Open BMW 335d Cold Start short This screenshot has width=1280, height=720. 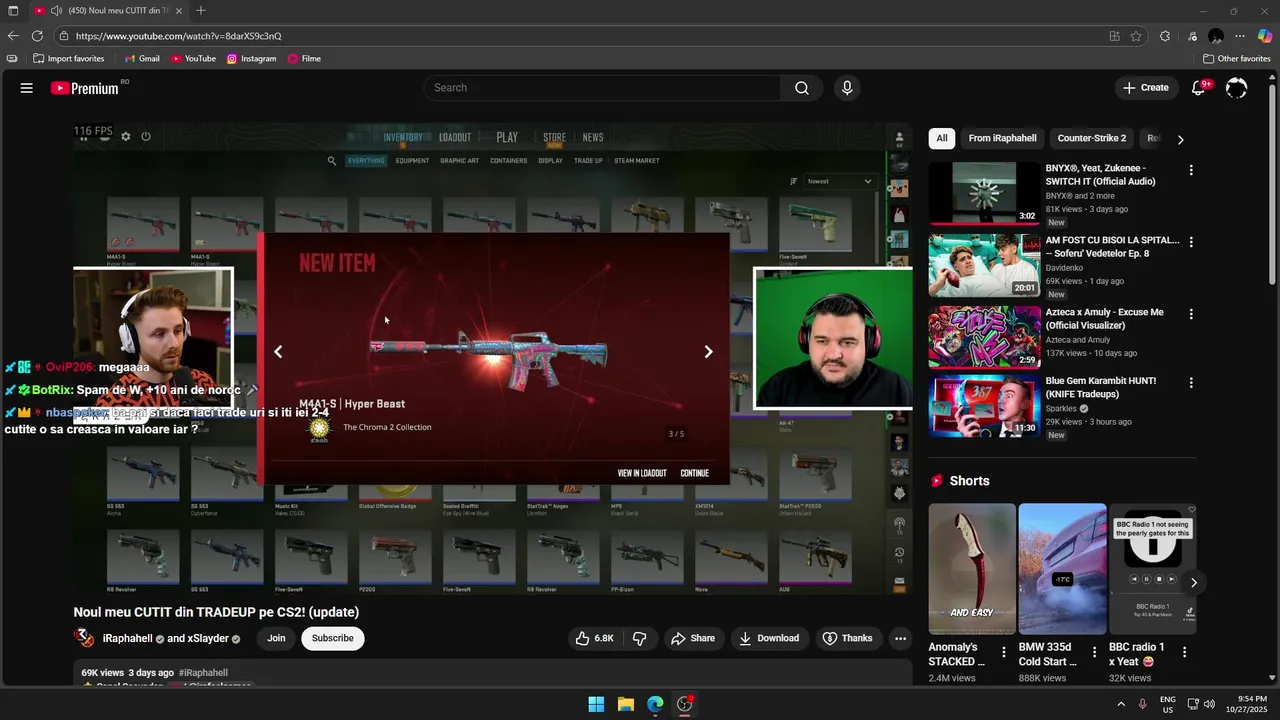tap(1062, 569)
